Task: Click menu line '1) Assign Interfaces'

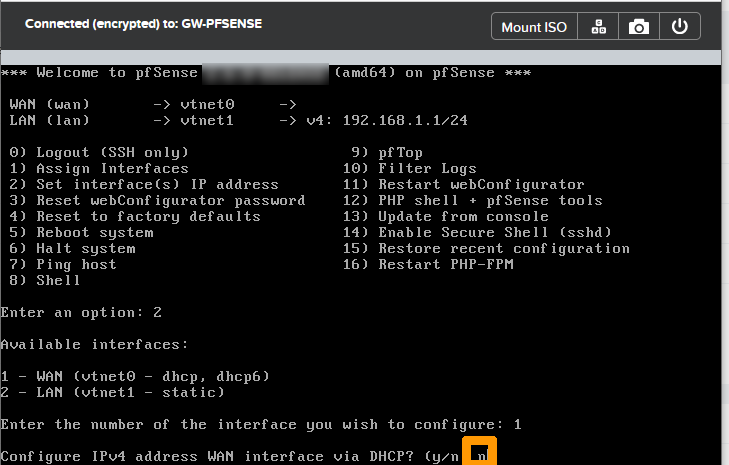Action: (99, 168)
